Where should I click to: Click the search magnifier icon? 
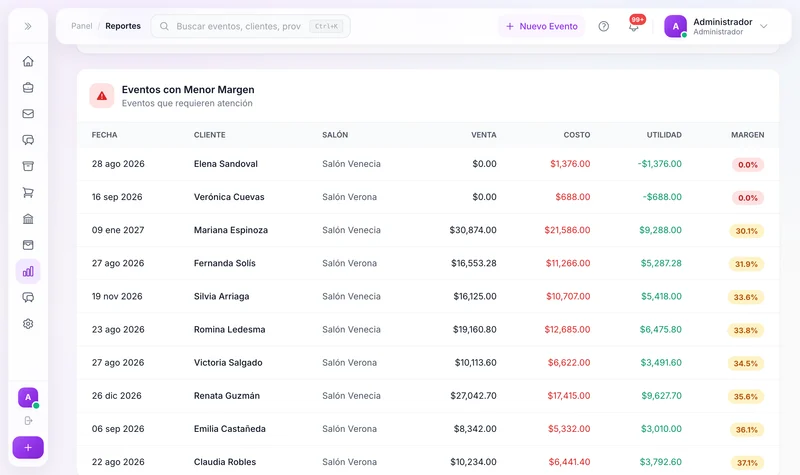tap(164, 26)
